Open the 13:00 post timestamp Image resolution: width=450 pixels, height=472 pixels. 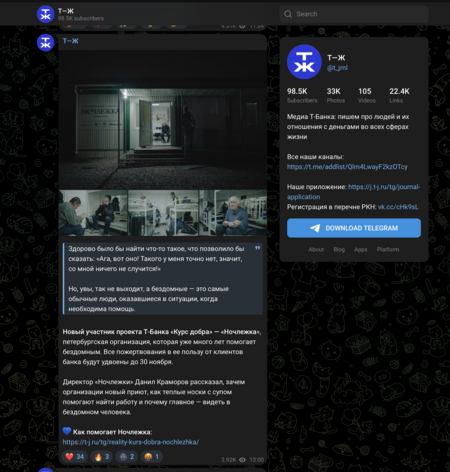256,460
